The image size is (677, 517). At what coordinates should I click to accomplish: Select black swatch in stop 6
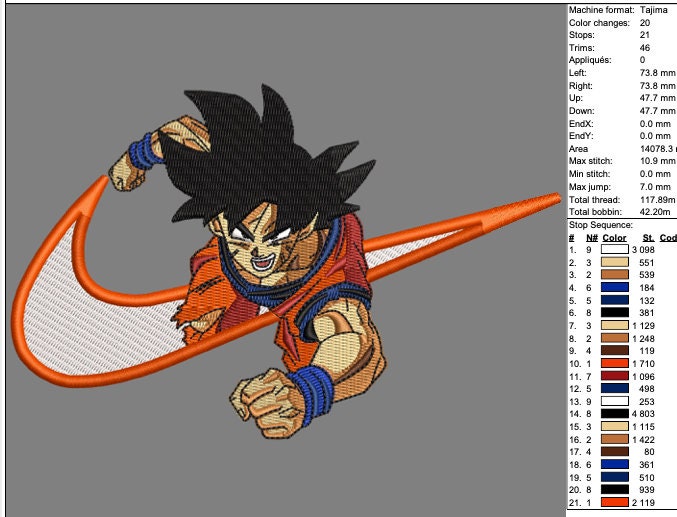[x=615, y=313]
